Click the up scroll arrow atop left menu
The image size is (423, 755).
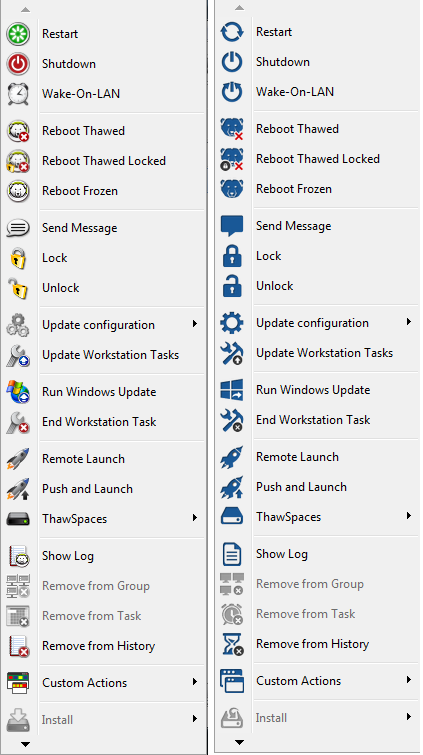(26, 10)
